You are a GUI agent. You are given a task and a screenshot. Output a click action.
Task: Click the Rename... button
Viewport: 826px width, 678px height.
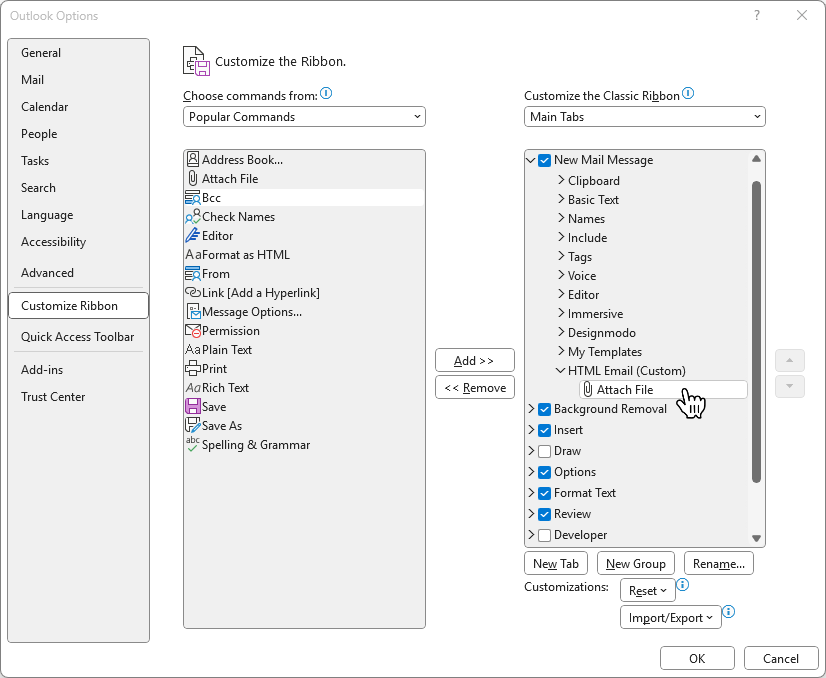(719, 564)
